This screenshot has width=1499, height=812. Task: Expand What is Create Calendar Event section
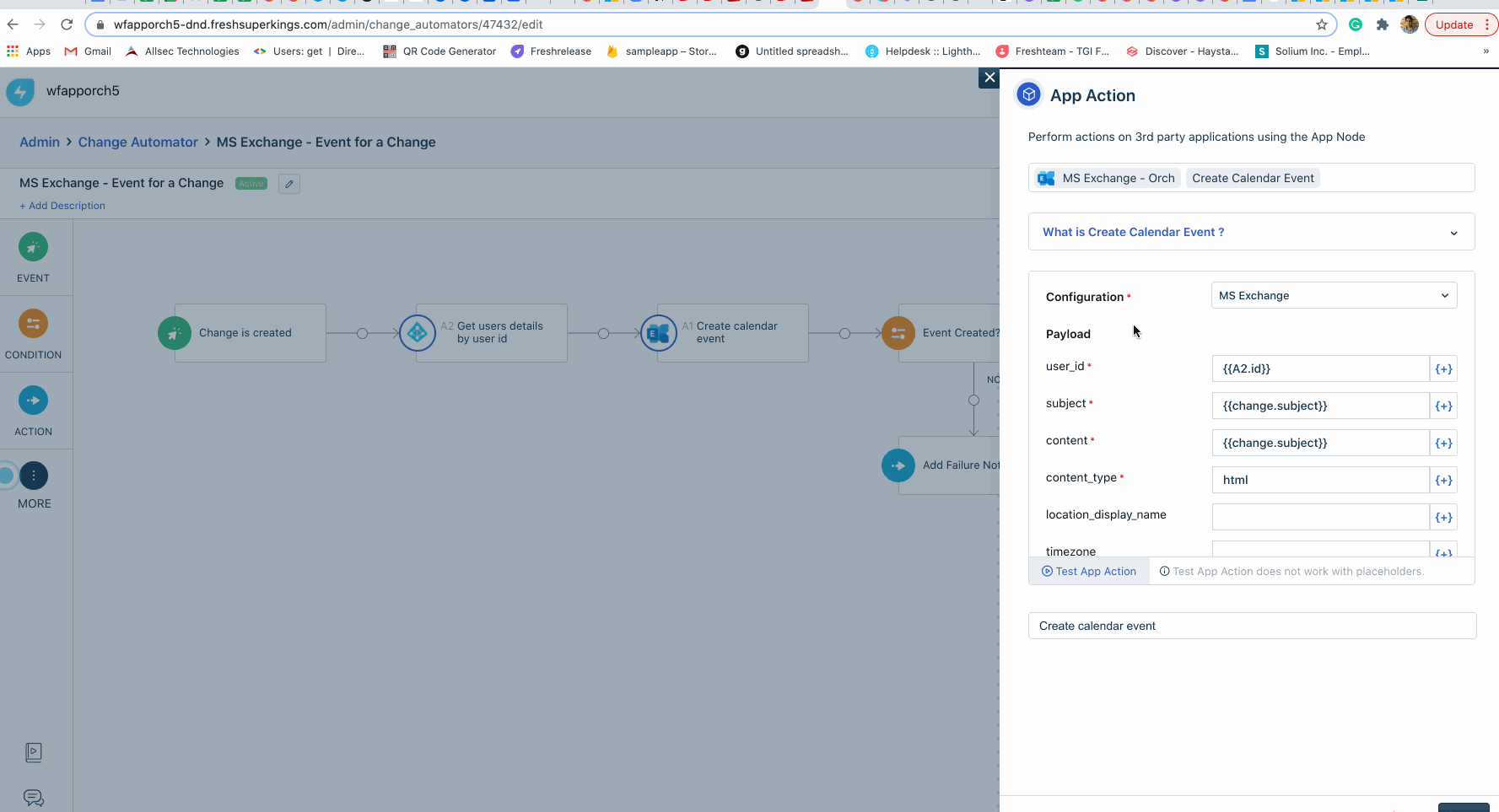pos(1251,232)
